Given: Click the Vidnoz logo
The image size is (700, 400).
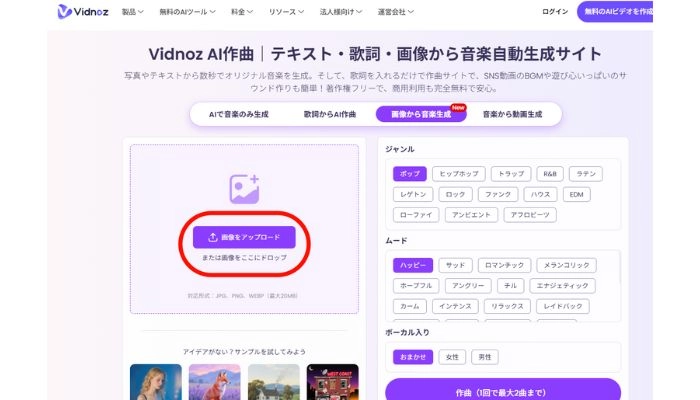Looking at the screenshot, I should click(83, 12).
